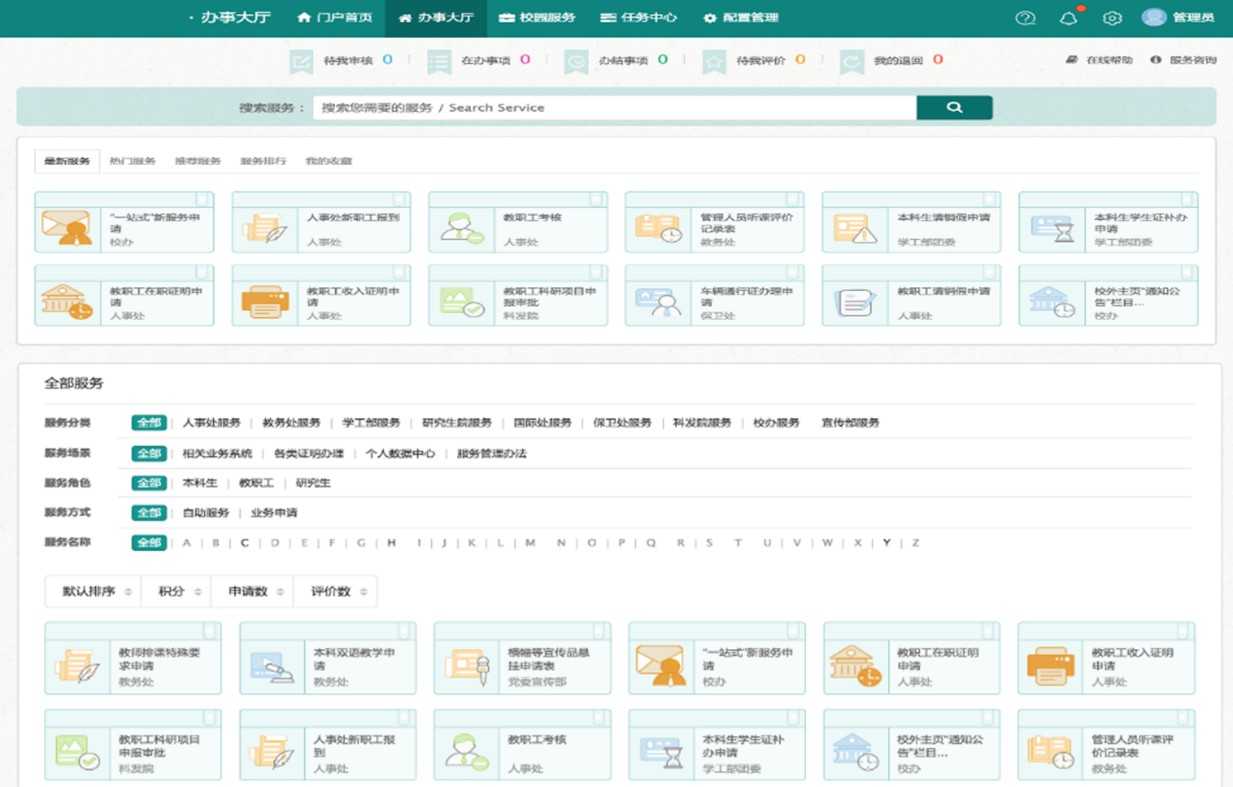
Task: Click the Search Service input field
Action: pyautogui.click(x=614, y=107)
